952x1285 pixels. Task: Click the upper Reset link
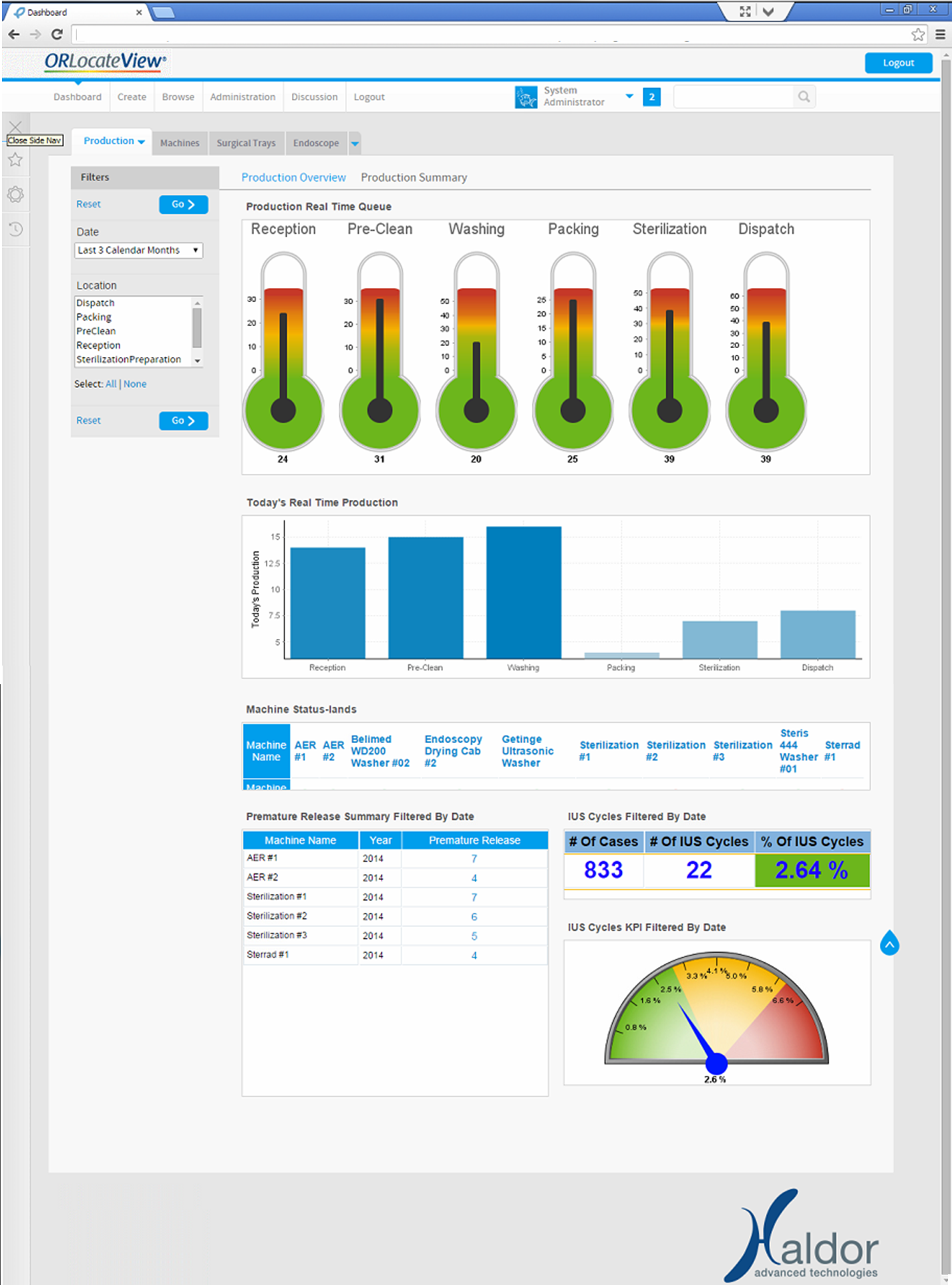[88, 204]
